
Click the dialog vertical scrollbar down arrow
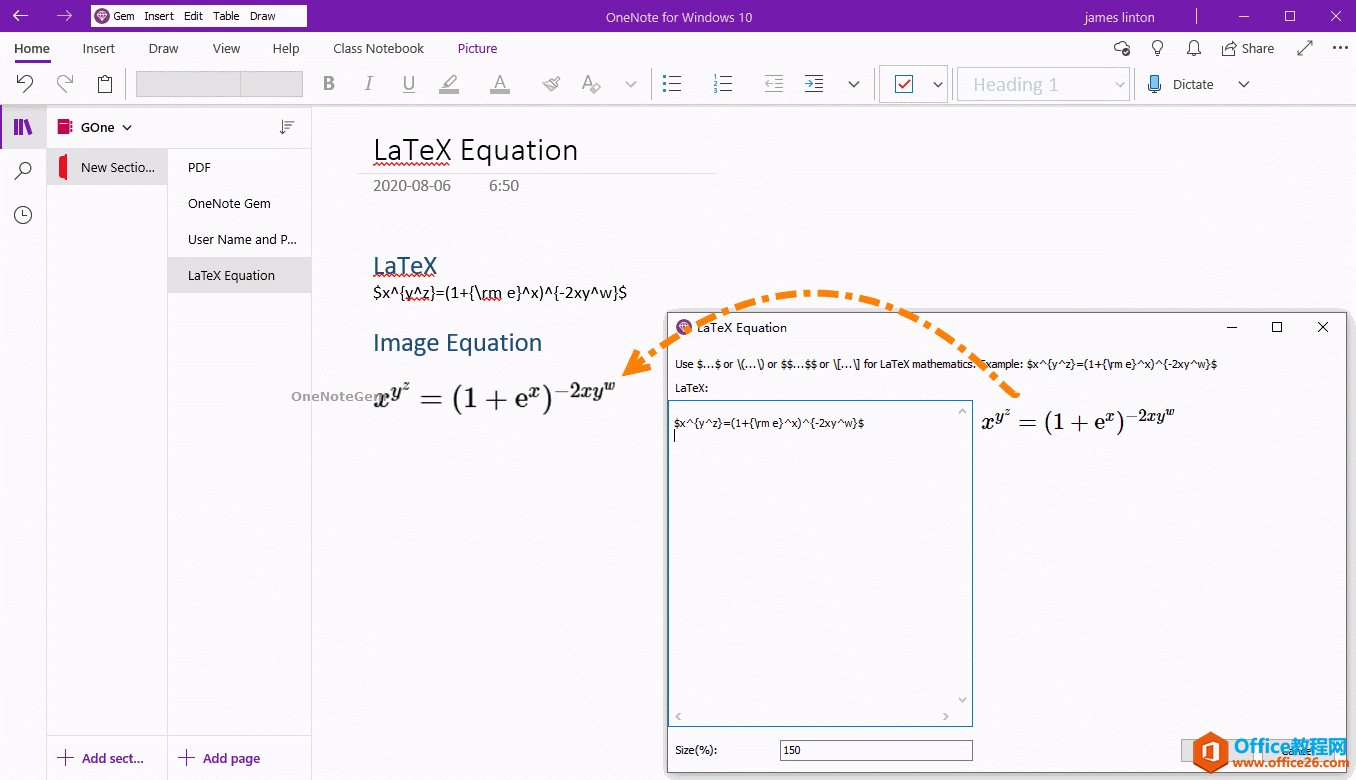(963, 700)
